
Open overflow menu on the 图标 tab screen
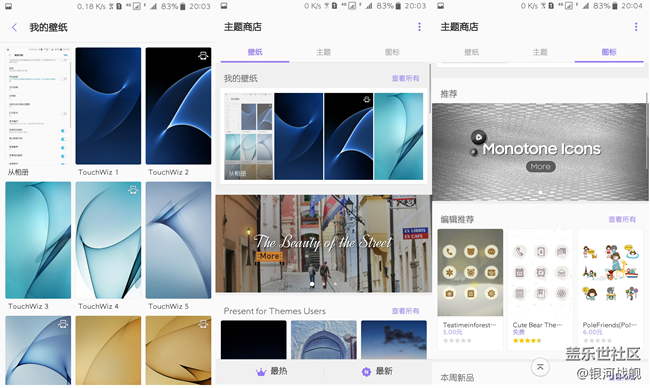[x=635, y=27]
